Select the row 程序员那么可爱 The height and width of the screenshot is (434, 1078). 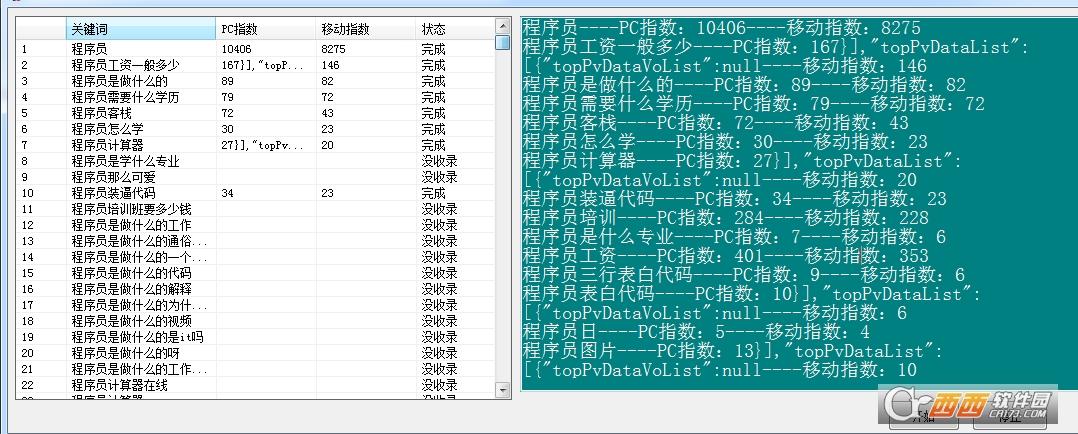point(255,177)
